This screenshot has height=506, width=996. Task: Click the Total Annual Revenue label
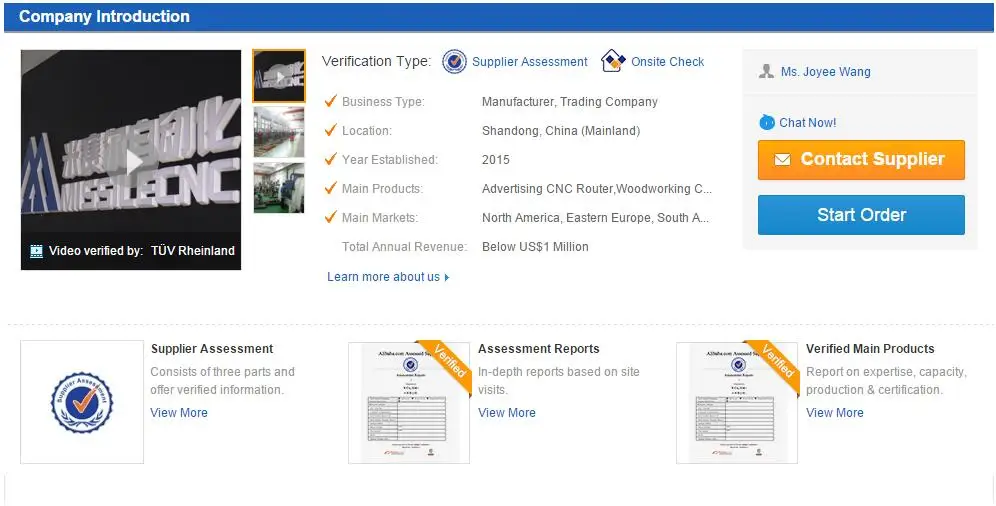pyautogui.click(x=404, y=246)
